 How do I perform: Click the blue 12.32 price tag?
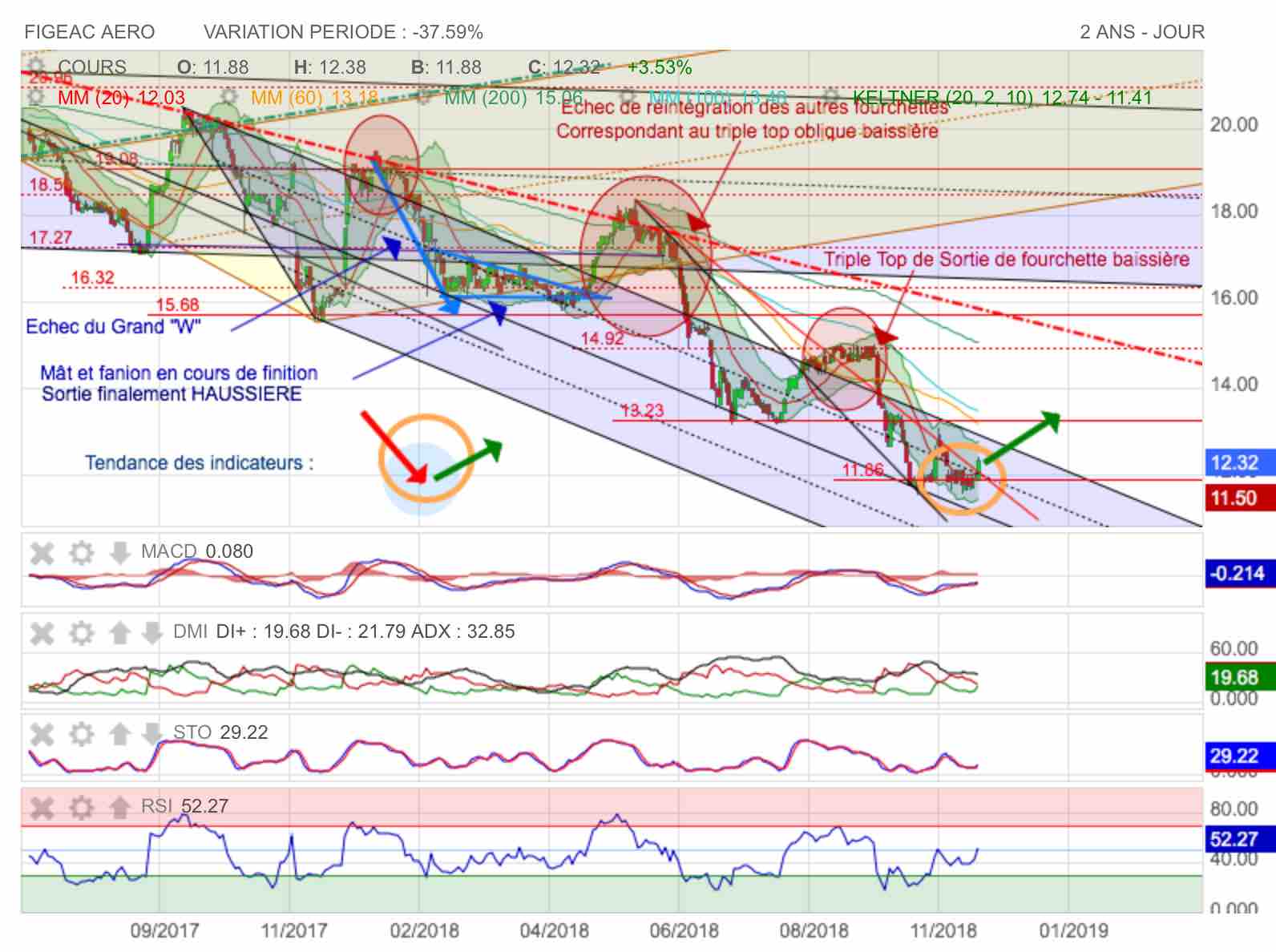[1240, 462]
